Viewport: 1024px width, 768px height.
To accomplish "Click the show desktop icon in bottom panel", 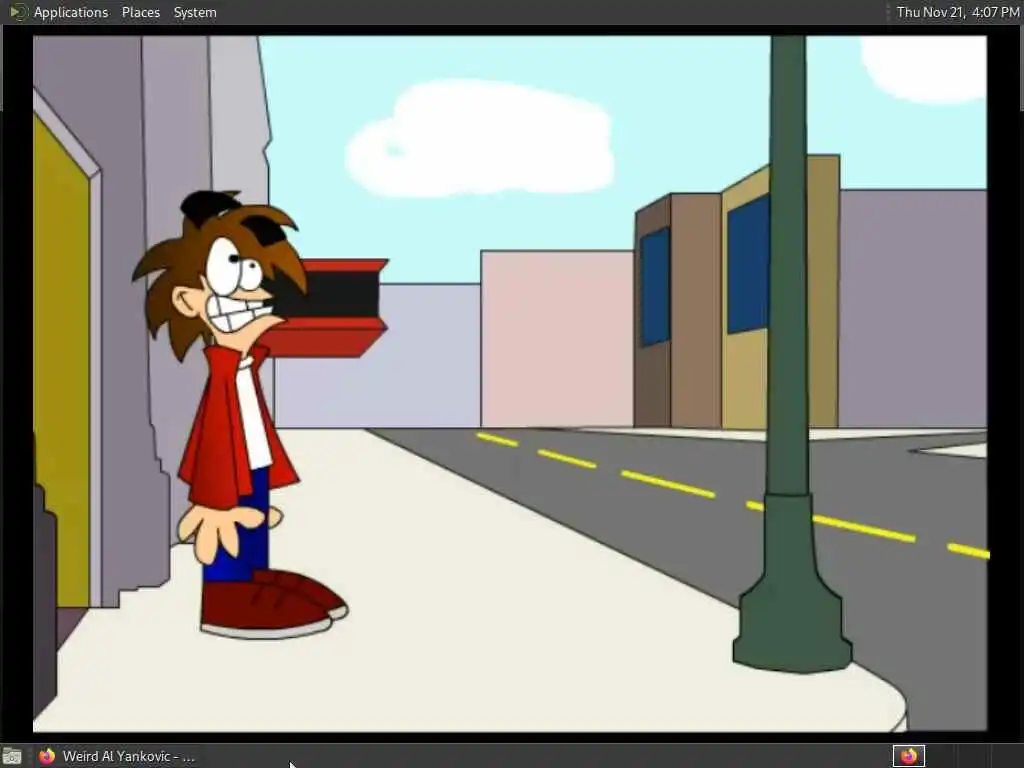I will tap(12, 756).
